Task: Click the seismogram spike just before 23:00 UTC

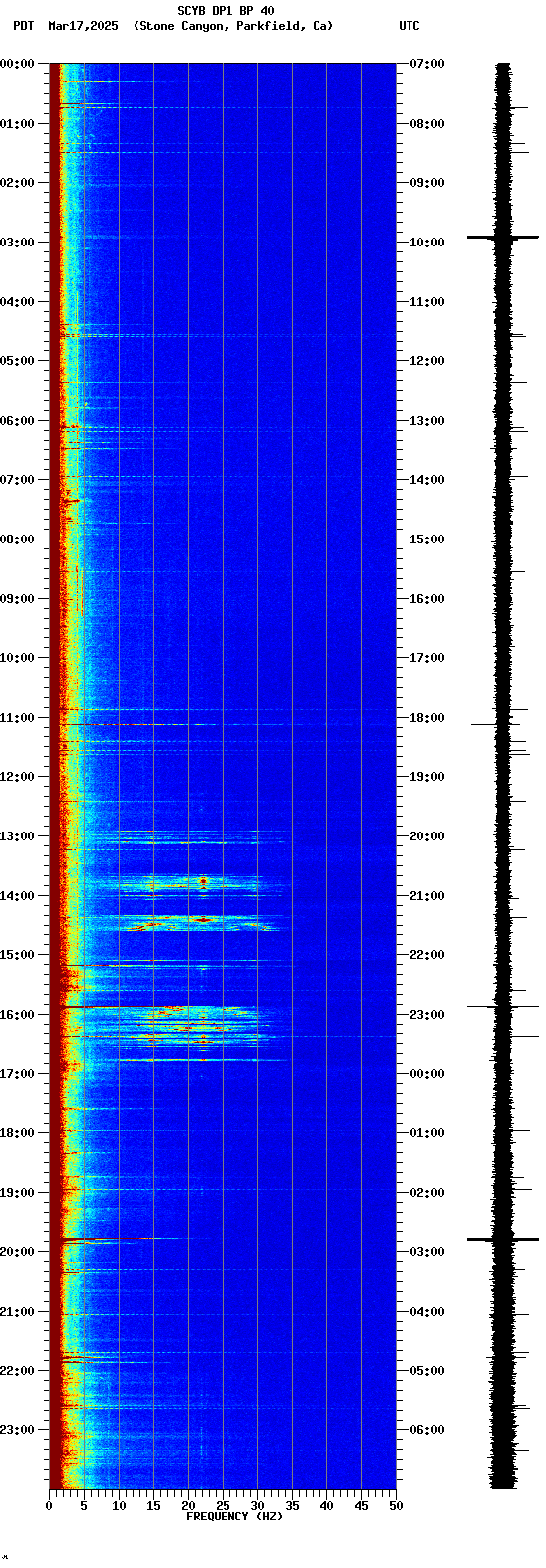Action: click(502, 1007)
